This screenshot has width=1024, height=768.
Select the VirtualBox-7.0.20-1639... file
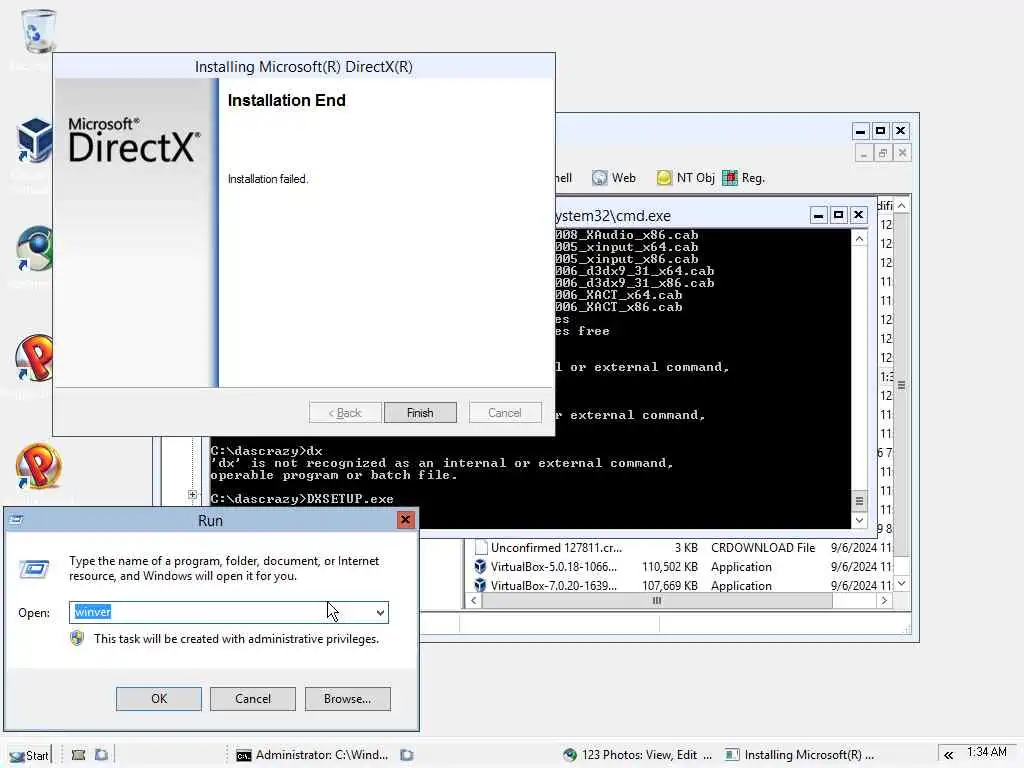554,586
